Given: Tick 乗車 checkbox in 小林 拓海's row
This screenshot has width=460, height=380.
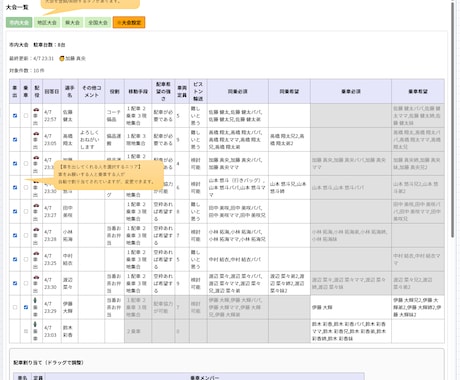Looking at the screenshot, I should tap(26, 235).
